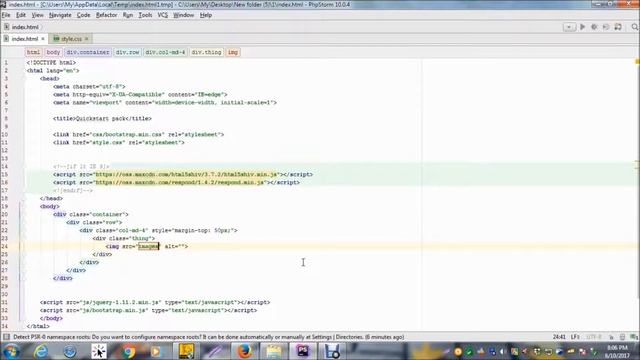Switch to the style.css editor tab
640x360 pixels.
pos(71,39)
